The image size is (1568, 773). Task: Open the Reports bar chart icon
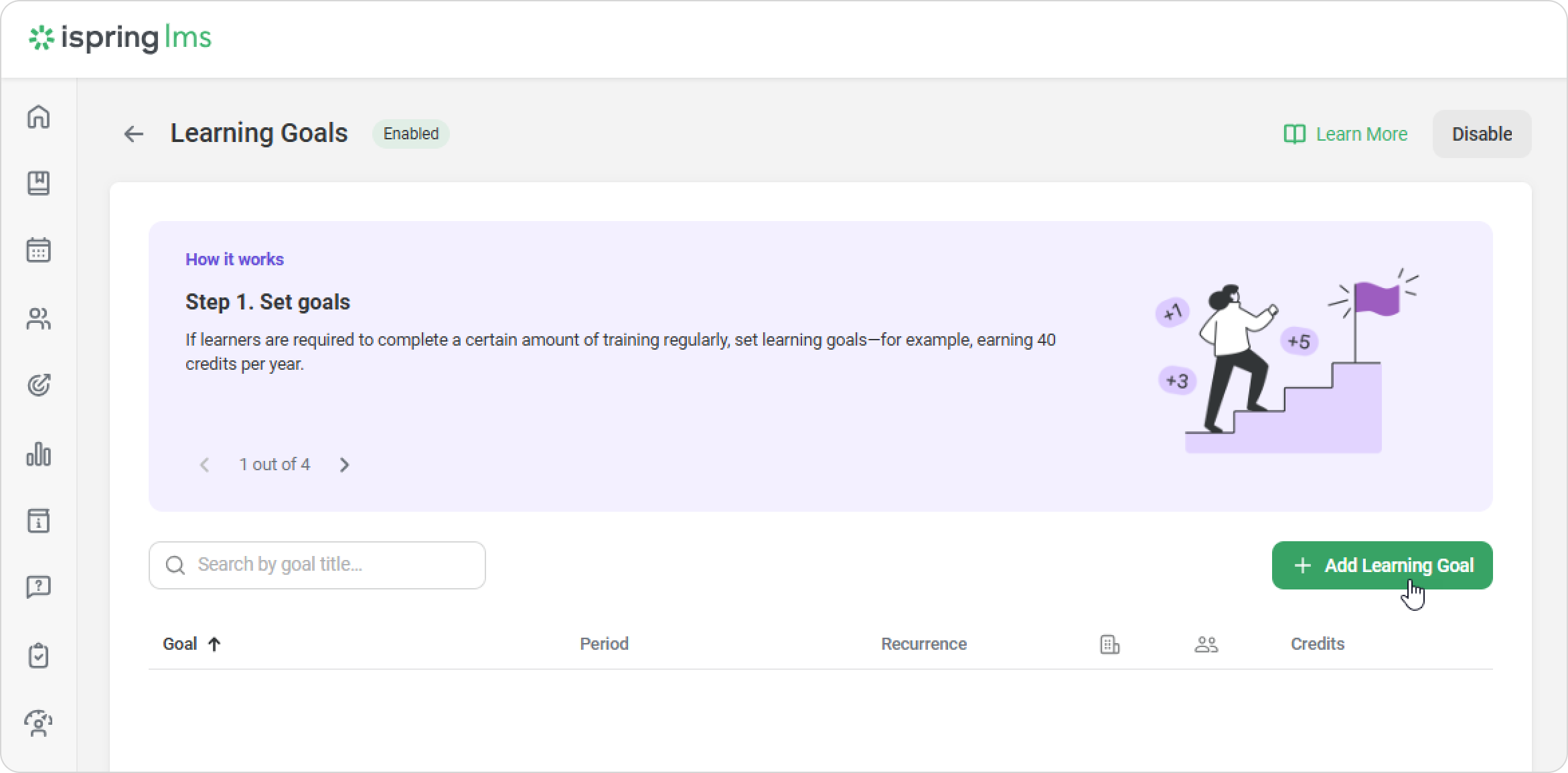pyautogui.click(x=38, y=454)
